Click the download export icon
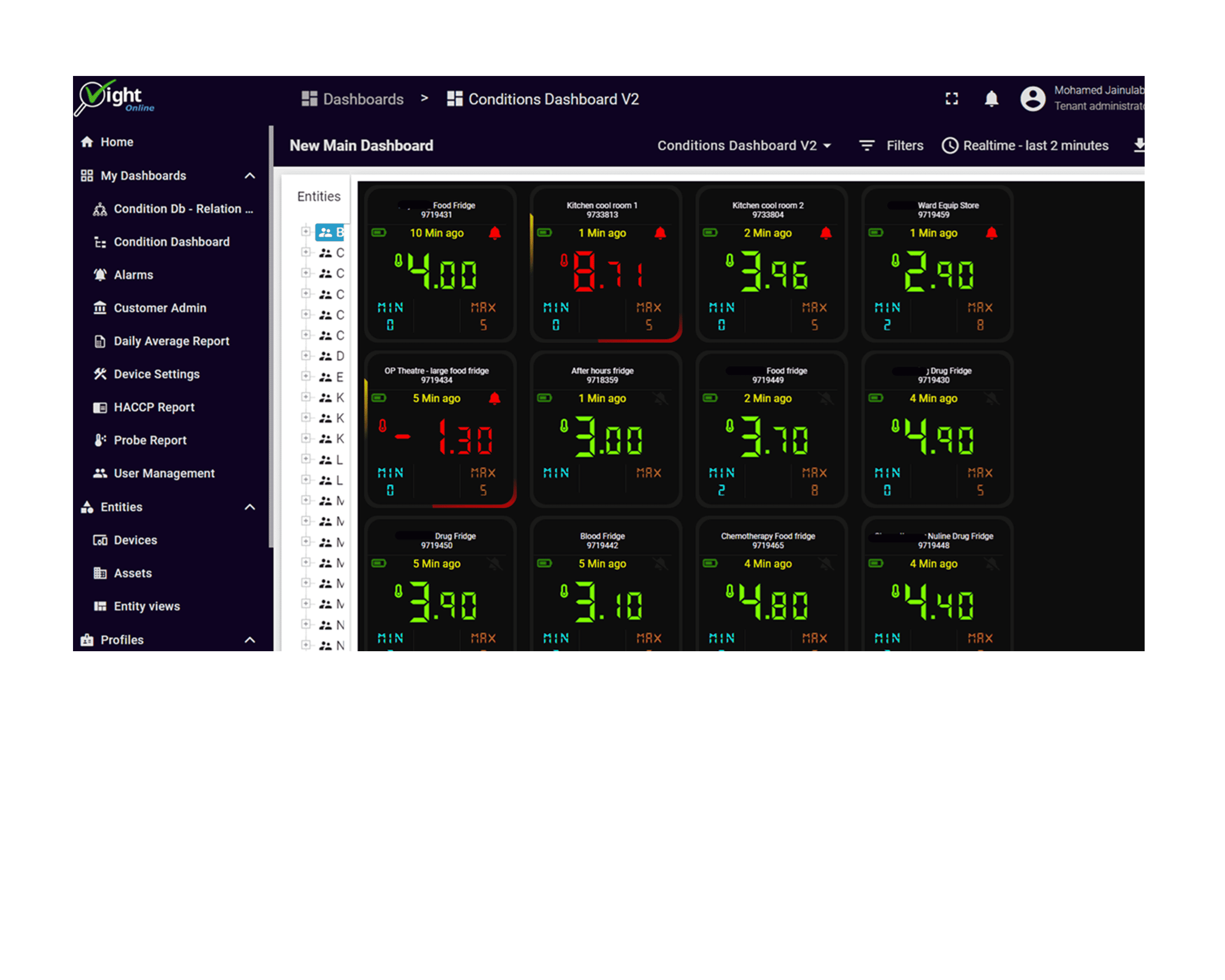This screenshot has width=1225, height=980. [1139, 146]
